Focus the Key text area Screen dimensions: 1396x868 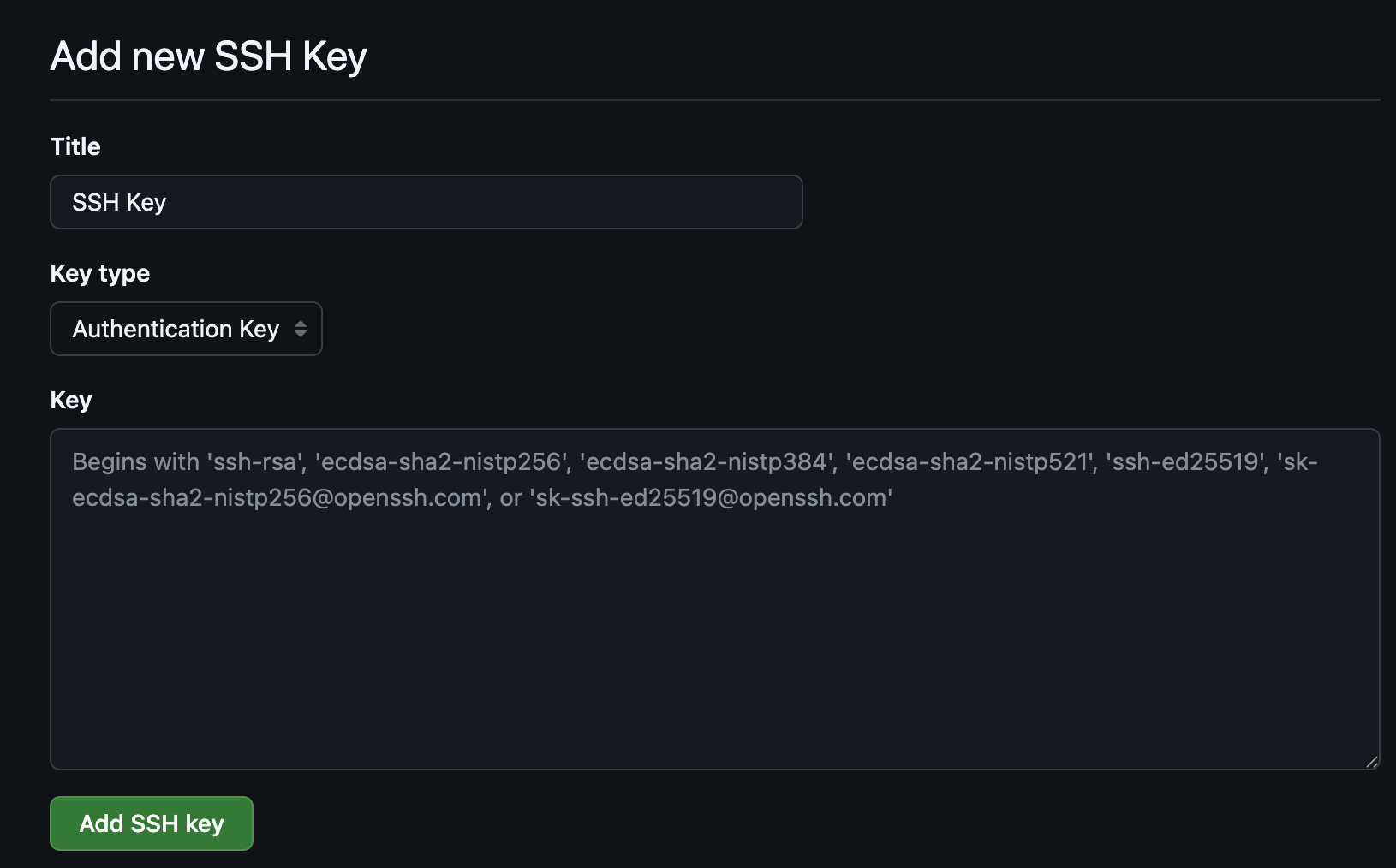coord(714,598)
